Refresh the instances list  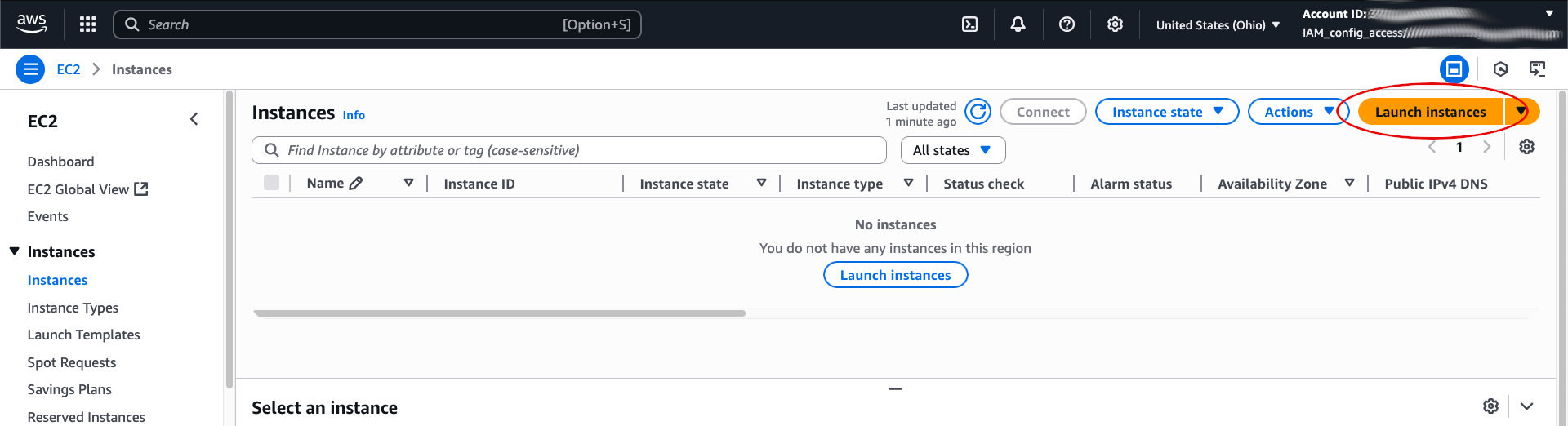tap(978, 112)
